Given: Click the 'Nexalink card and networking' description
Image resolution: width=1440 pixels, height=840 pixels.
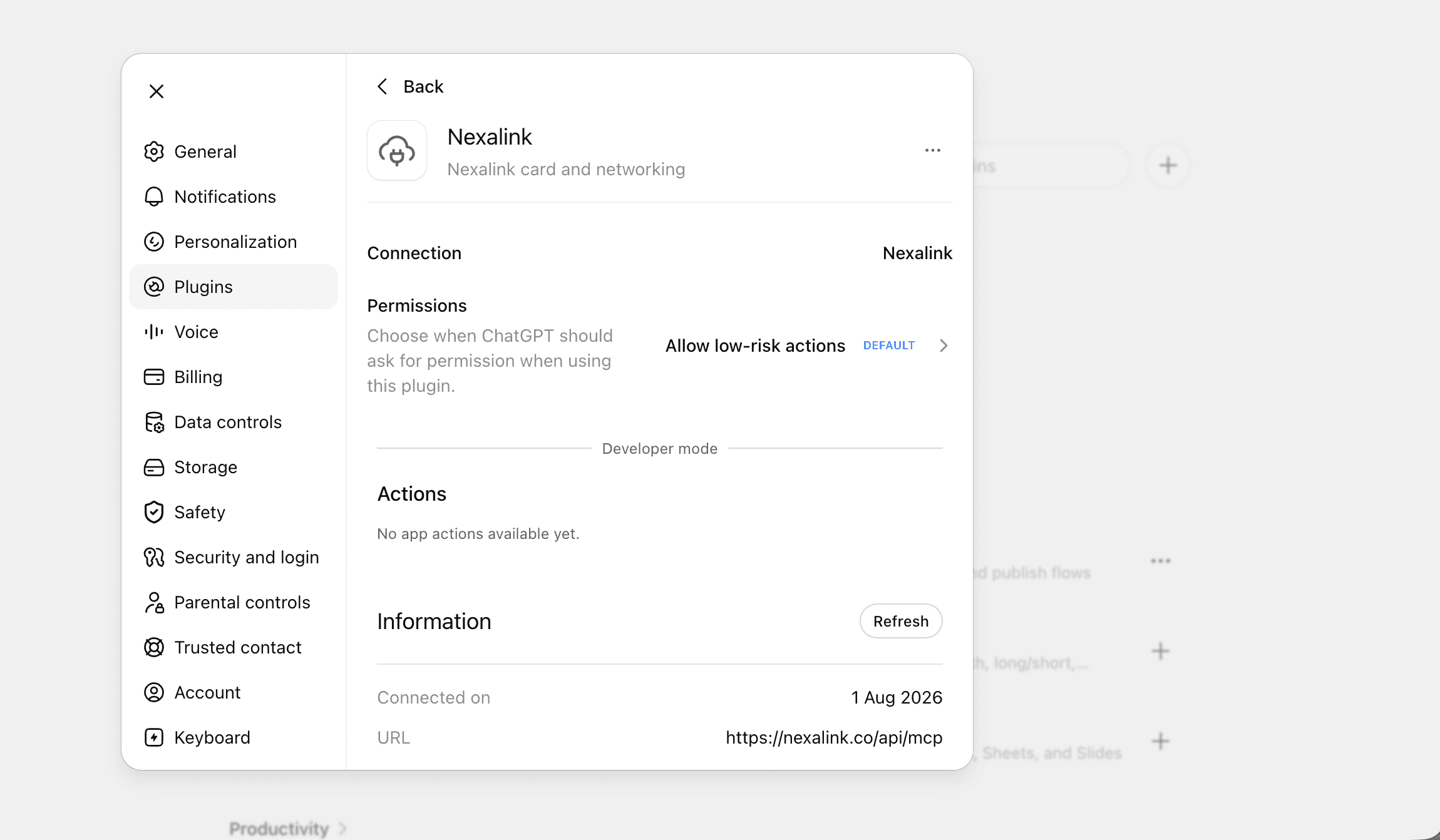Looking at the screenshot, I should tap(566, 169).
